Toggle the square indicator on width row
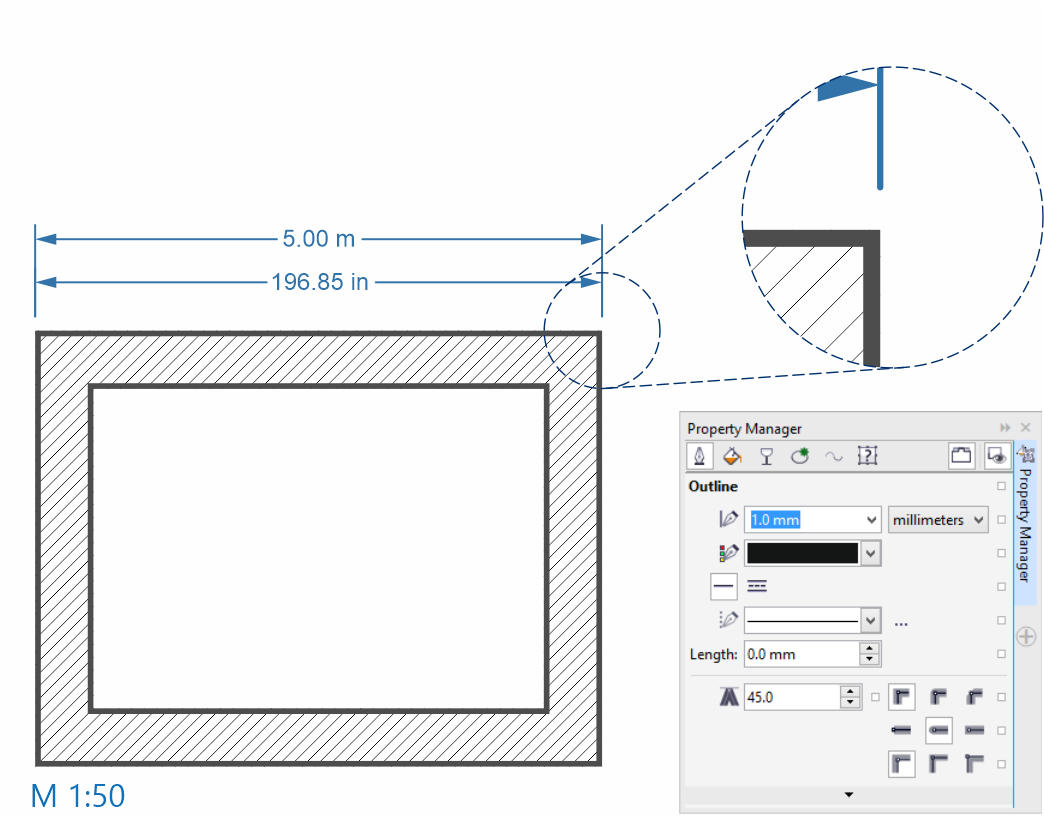Image resolution: width=1044 pixels, height=816 pixels. point(1001,520)
